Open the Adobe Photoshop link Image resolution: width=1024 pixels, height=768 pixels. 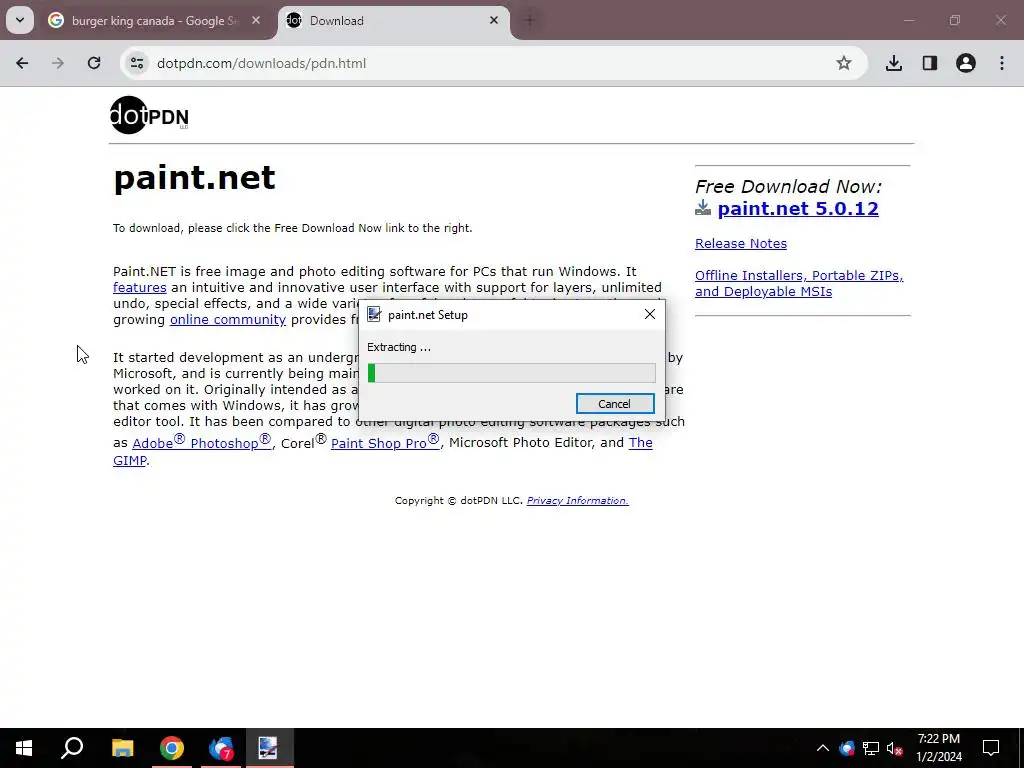202,442
